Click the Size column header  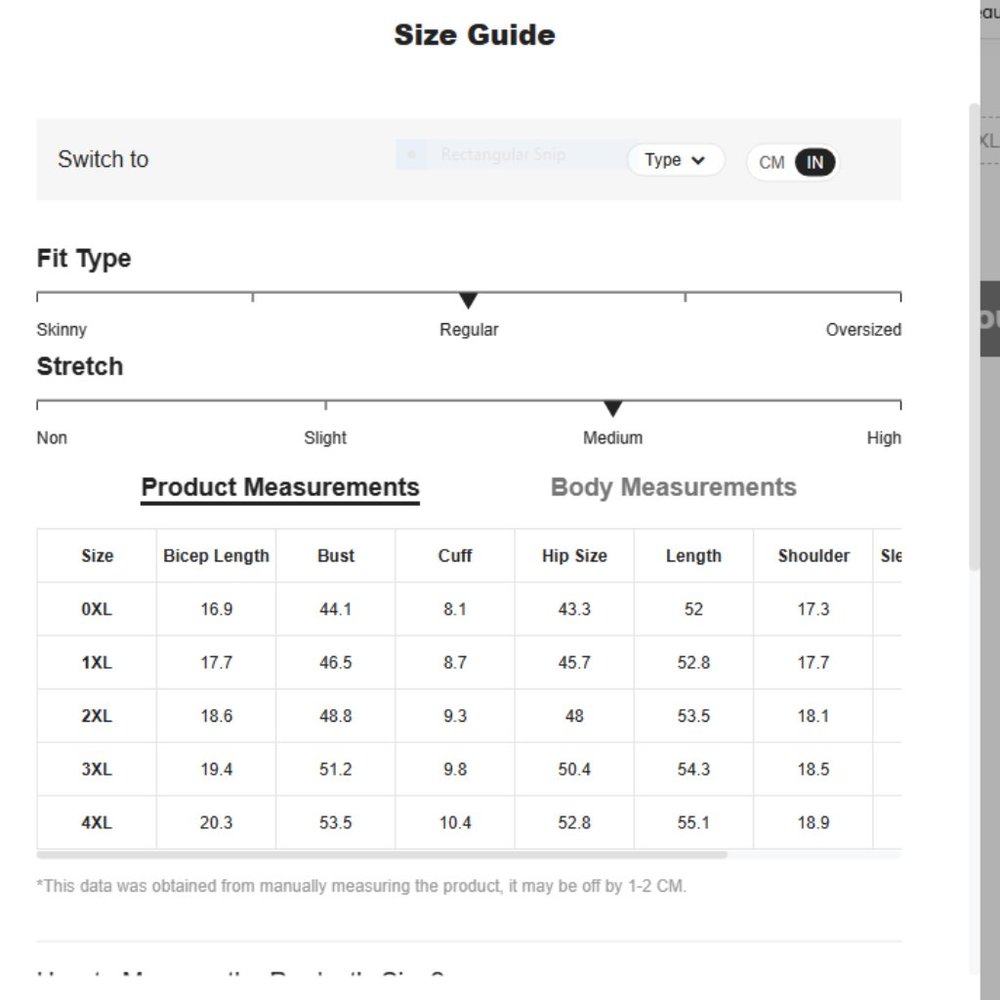coord(97,555)
